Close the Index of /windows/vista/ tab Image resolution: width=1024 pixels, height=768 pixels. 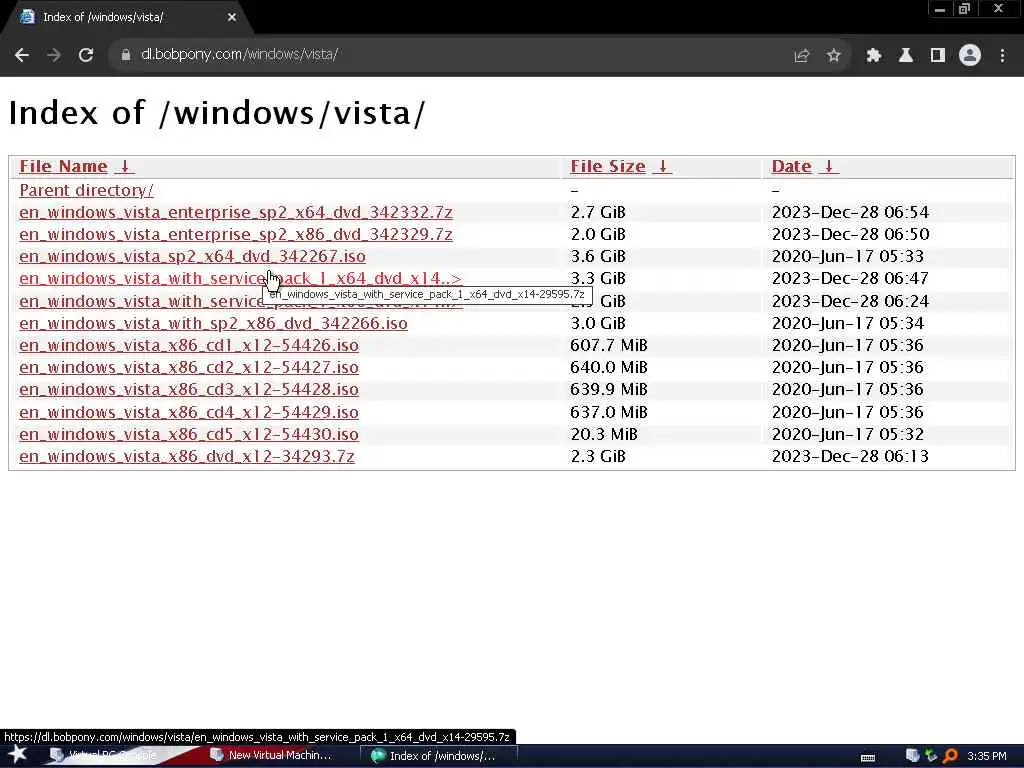tap(232, 18)
